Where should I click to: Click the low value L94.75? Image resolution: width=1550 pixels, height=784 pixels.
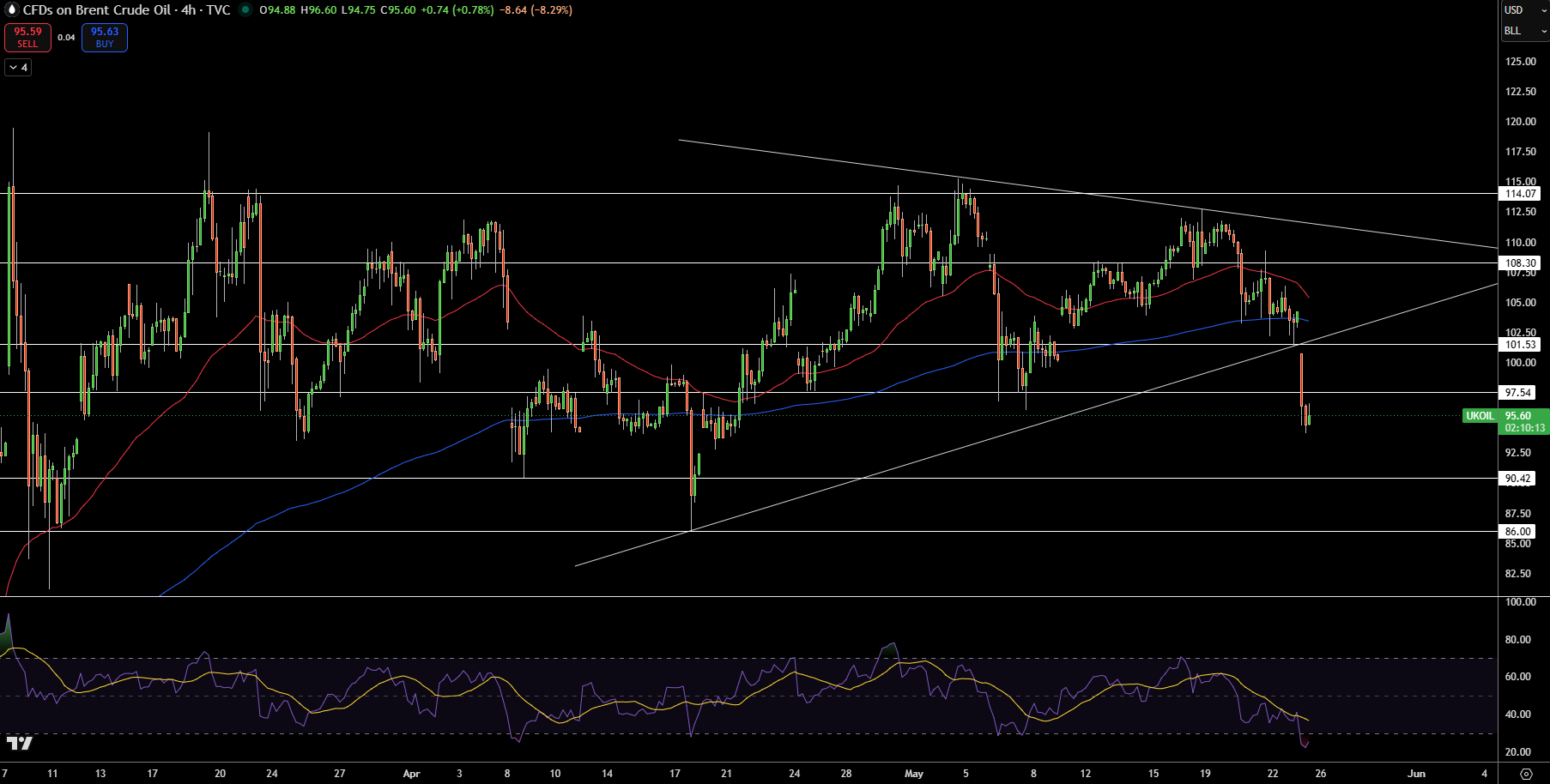click(x=359, y=10)
